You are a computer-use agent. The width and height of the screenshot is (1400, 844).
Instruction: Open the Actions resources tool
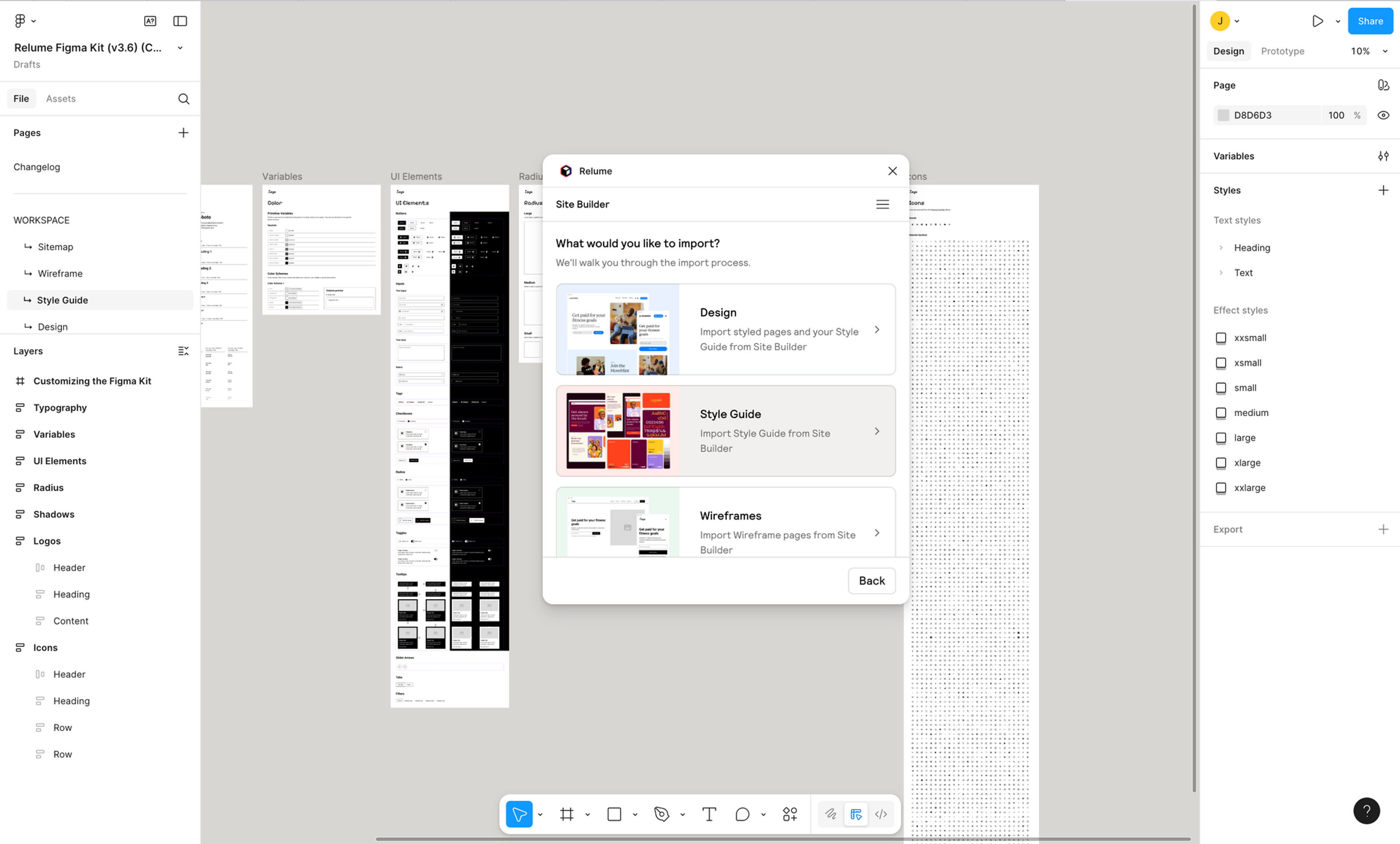pos(790,814)
